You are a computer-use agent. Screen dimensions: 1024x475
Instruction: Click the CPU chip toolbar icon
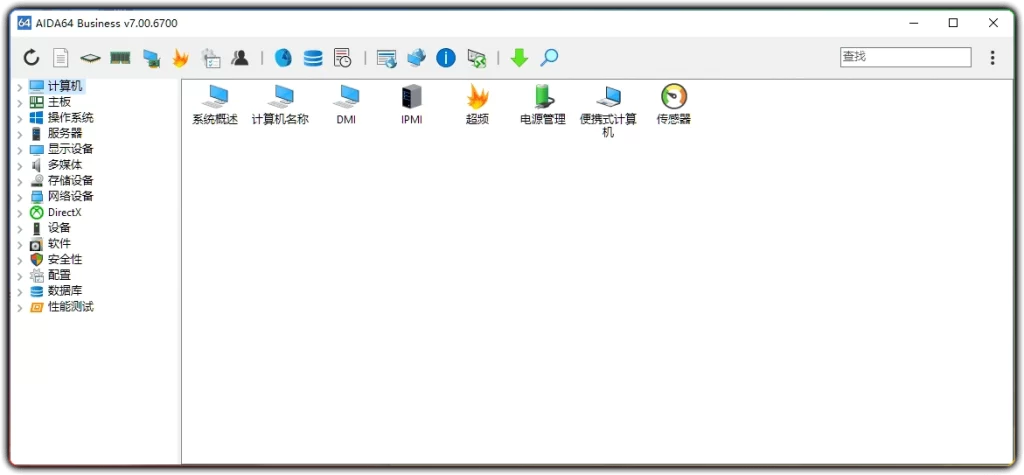(90, 58)
